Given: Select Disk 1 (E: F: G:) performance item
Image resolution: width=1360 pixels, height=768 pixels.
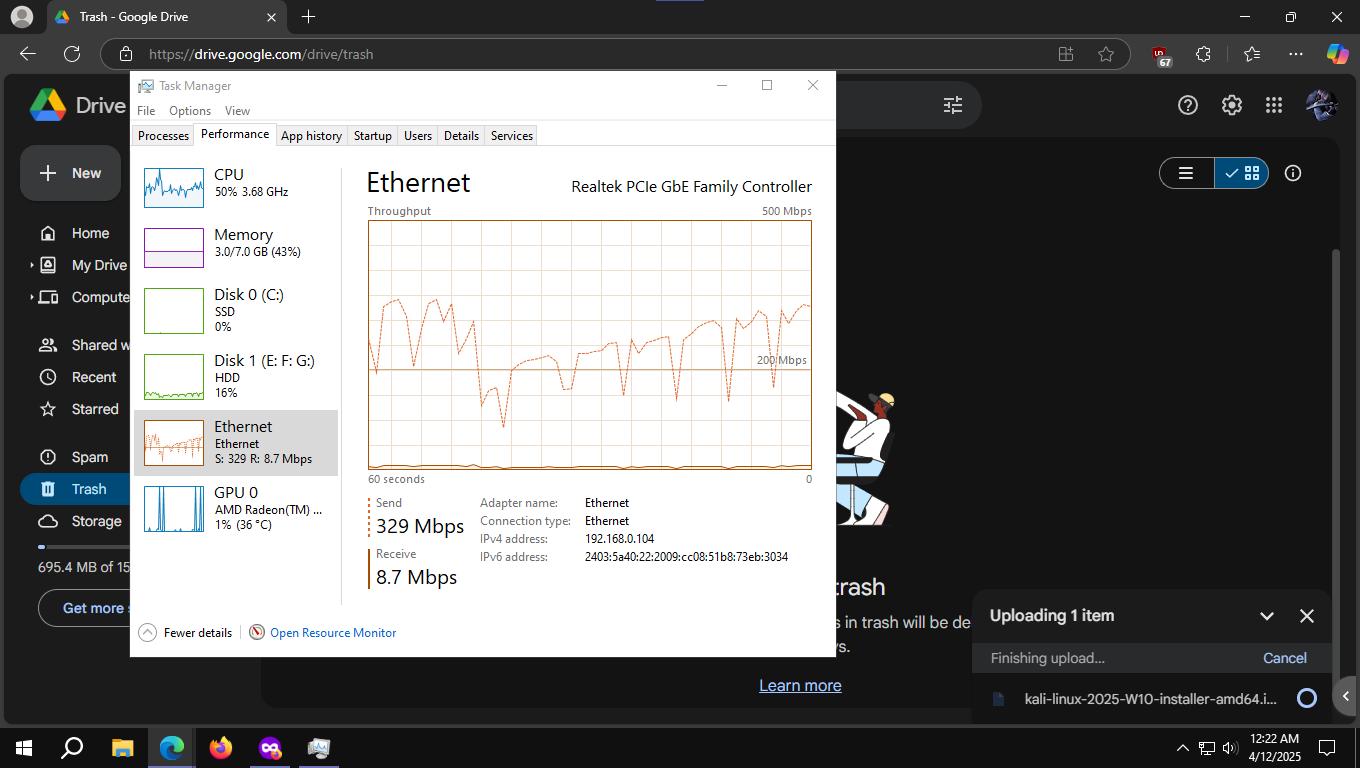Looking at the screenshot, I should [x=236, y=376].
